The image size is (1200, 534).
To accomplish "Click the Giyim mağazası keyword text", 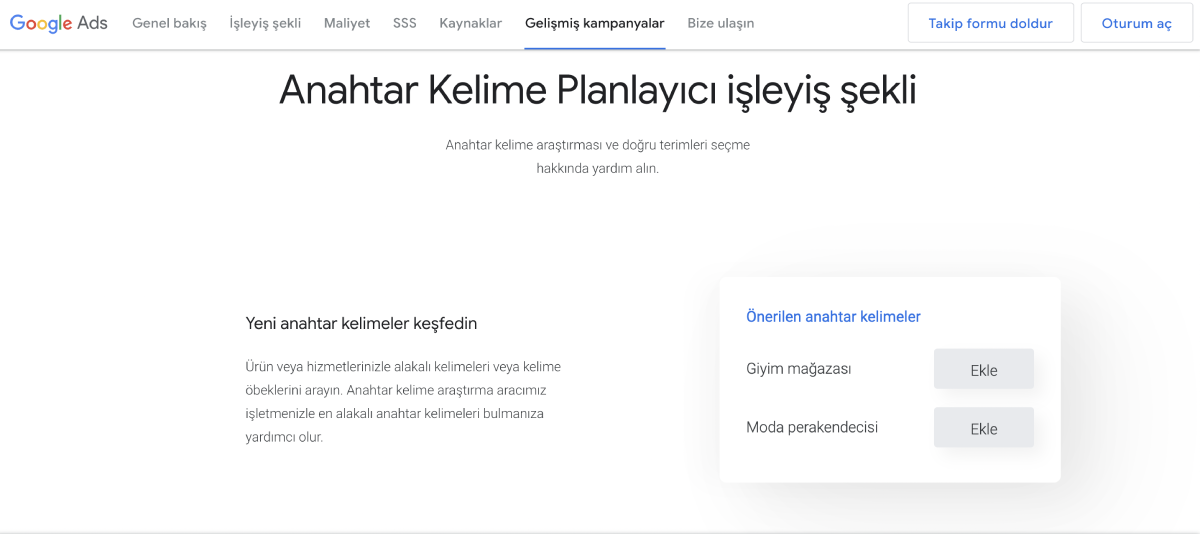I will tap(799, 369).
